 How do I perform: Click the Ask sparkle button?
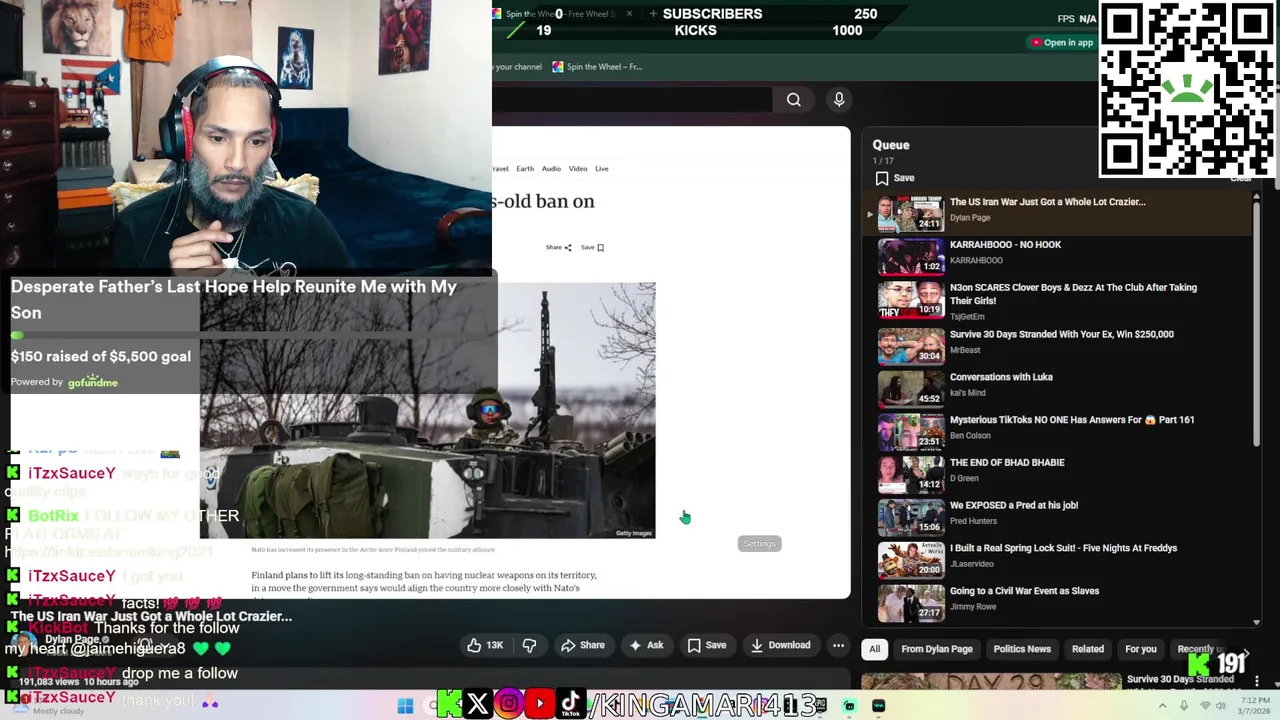point(645,646)
